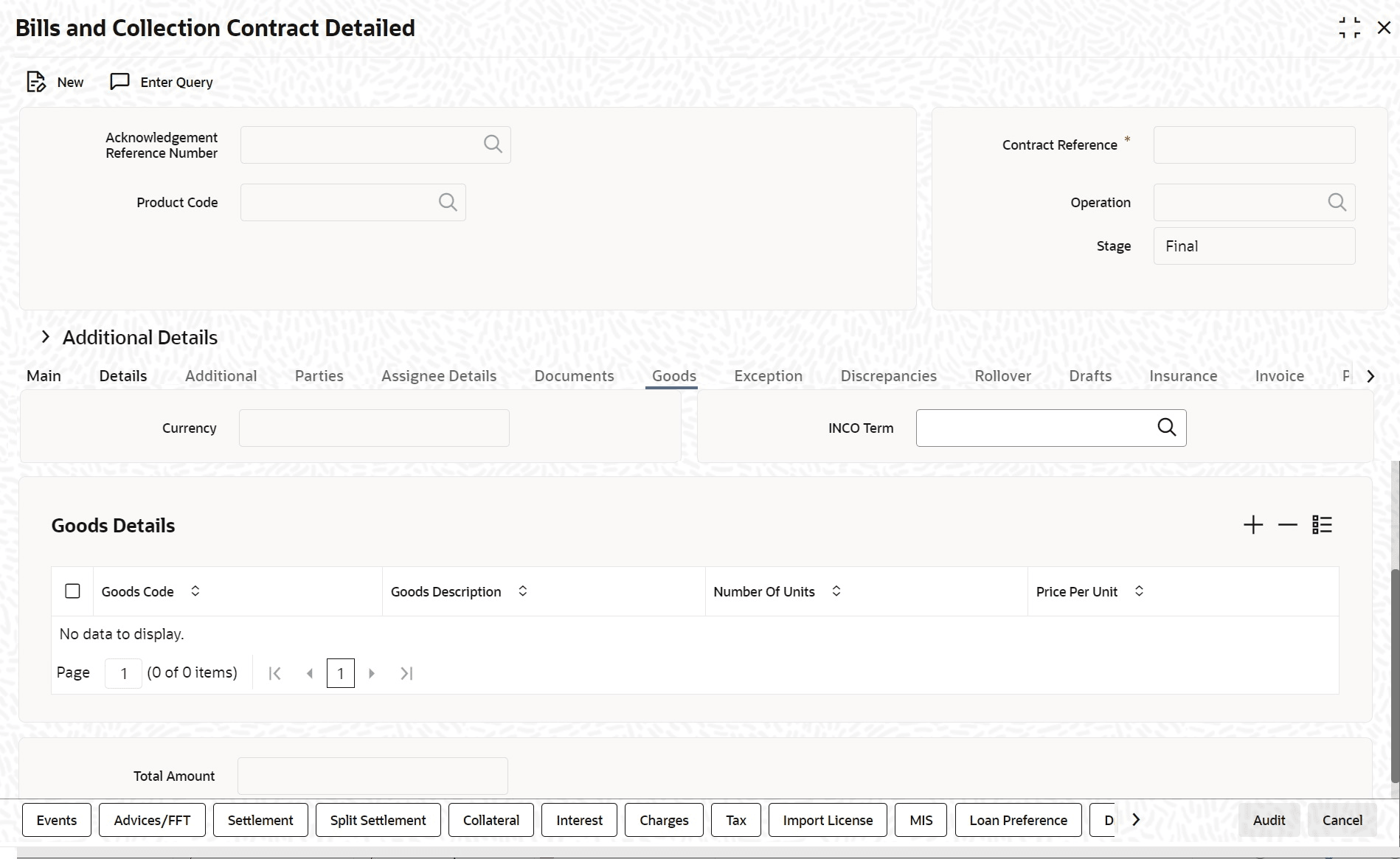Viewport: 1400px width, 859px height.
Task: Remove a row from Goods Details
Action: pos(1287,525)
